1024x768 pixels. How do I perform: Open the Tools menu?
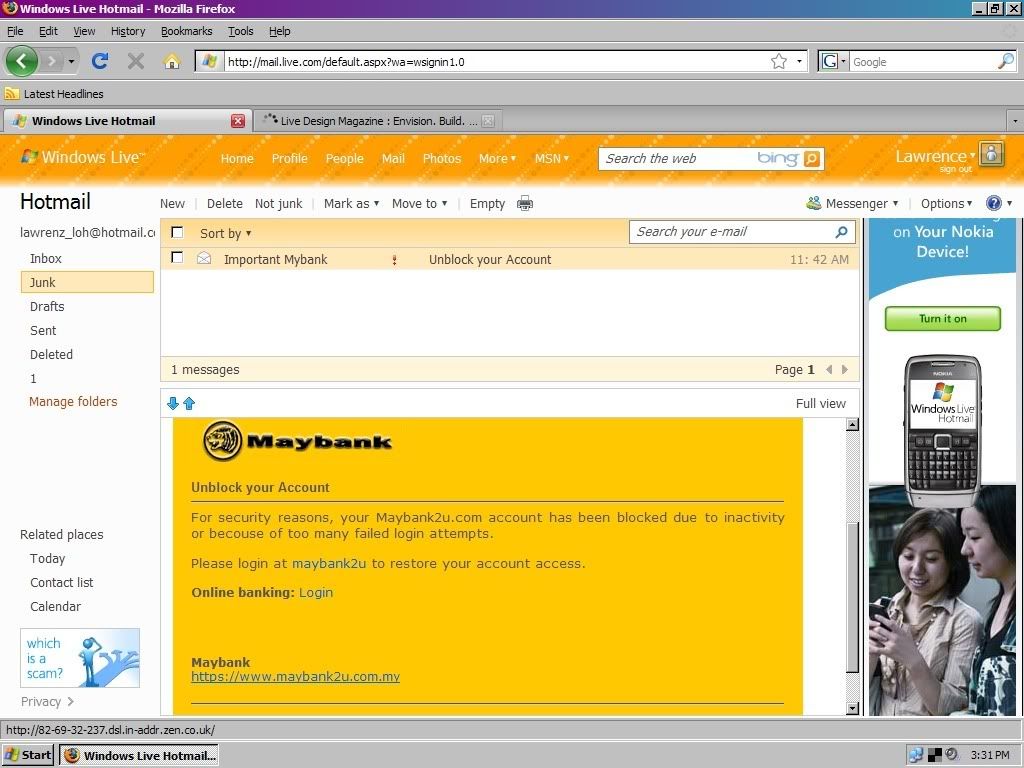coord(240,31)
